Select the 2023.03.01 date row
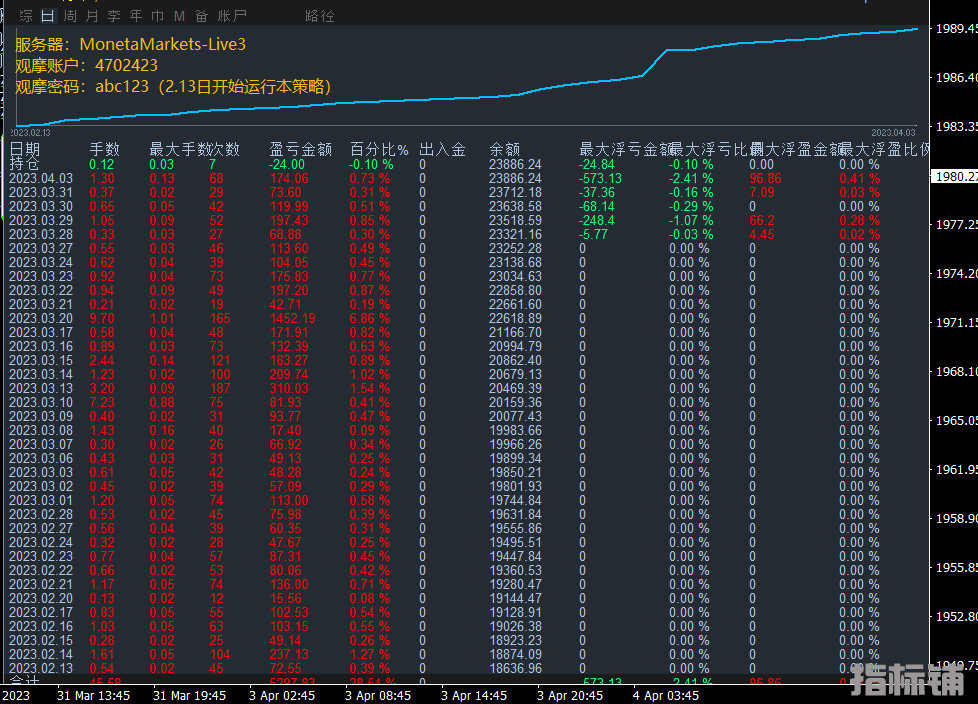Viewport: 978px width, 704px height. click(x=41, y=501)
